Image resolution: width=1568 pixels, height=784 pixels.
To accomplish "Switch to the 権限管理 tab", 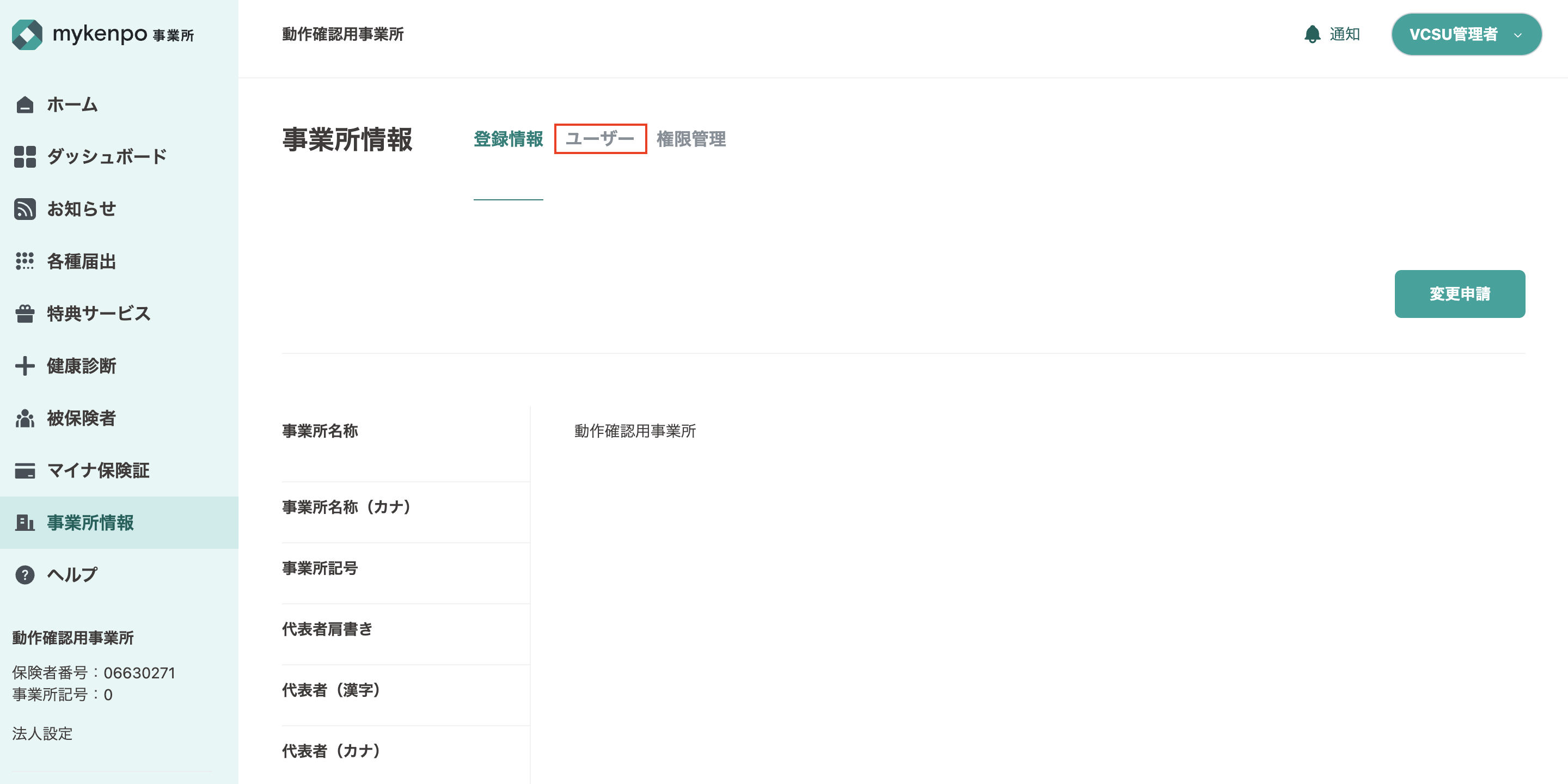I will click(691, 139).
